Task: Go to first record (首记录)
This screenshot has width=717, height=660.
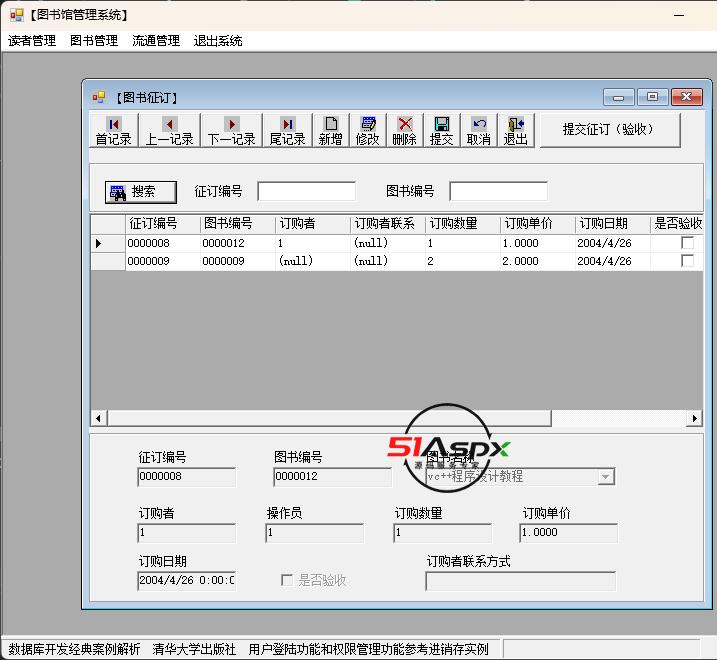Action: pos(113,131)
